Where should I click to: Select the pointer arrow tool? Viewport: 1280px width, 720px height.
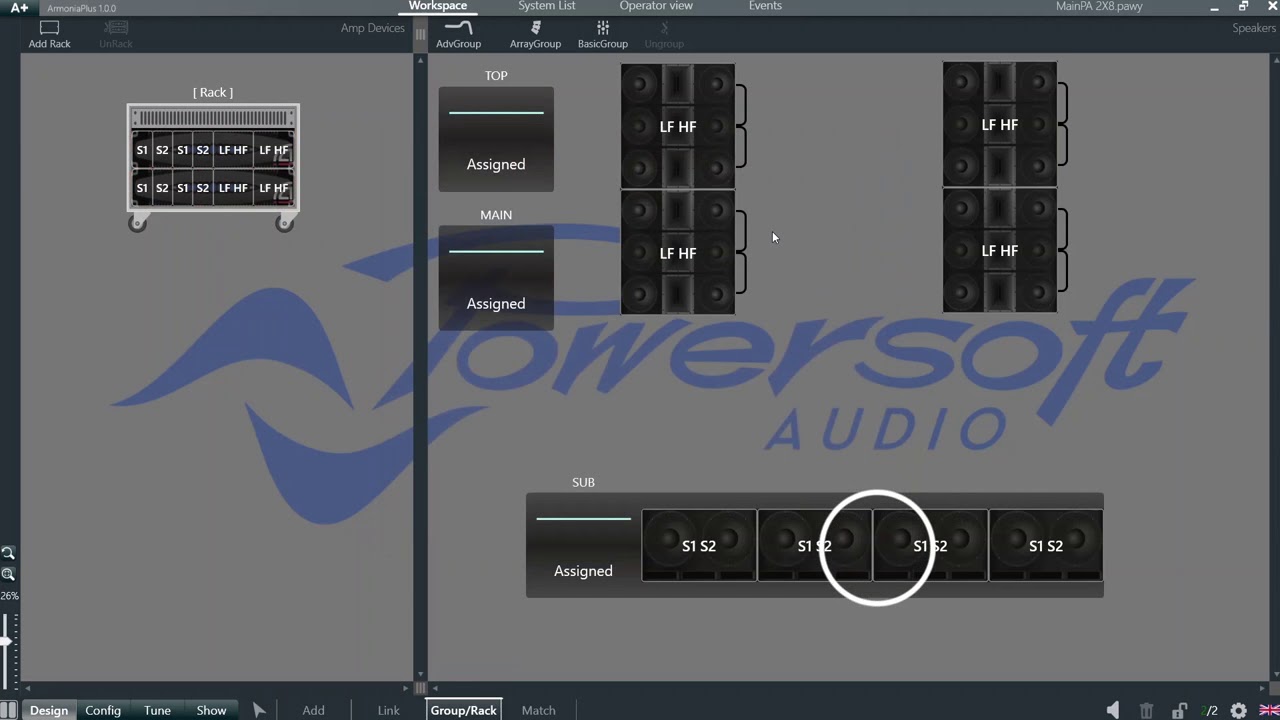coord(259,710)
